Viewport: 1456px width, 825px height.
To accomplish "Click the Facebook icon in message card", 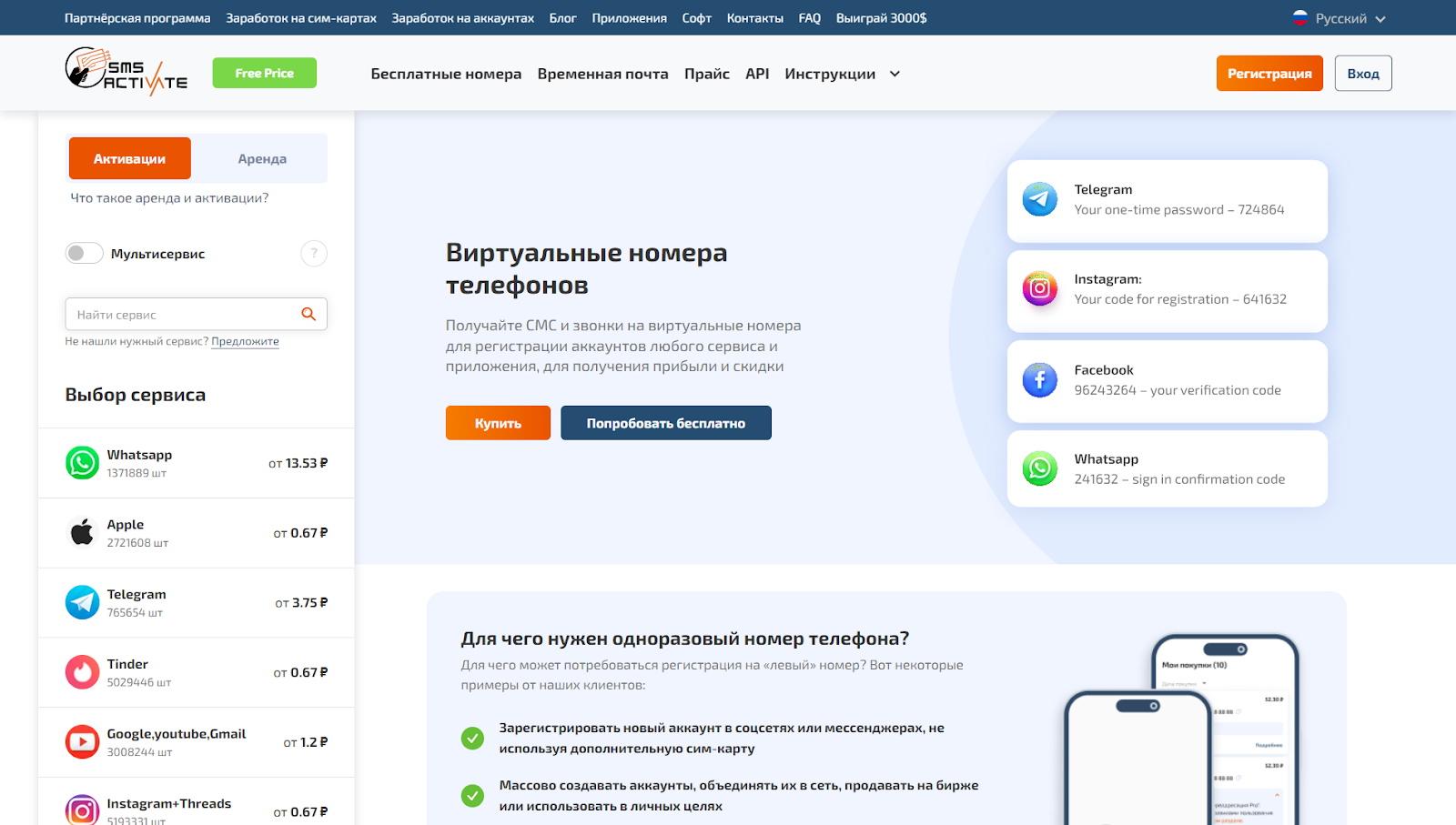I will 1039,379.
